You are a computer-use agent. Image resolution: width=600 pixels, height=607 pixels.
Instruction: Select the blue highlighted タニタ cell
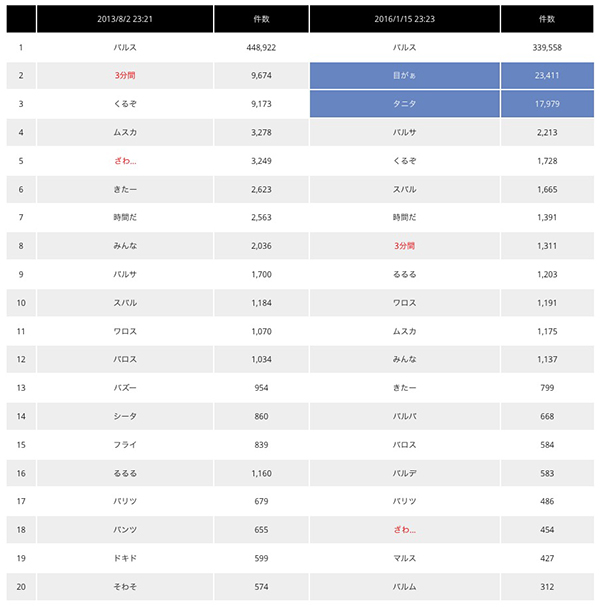pos(405,103)
